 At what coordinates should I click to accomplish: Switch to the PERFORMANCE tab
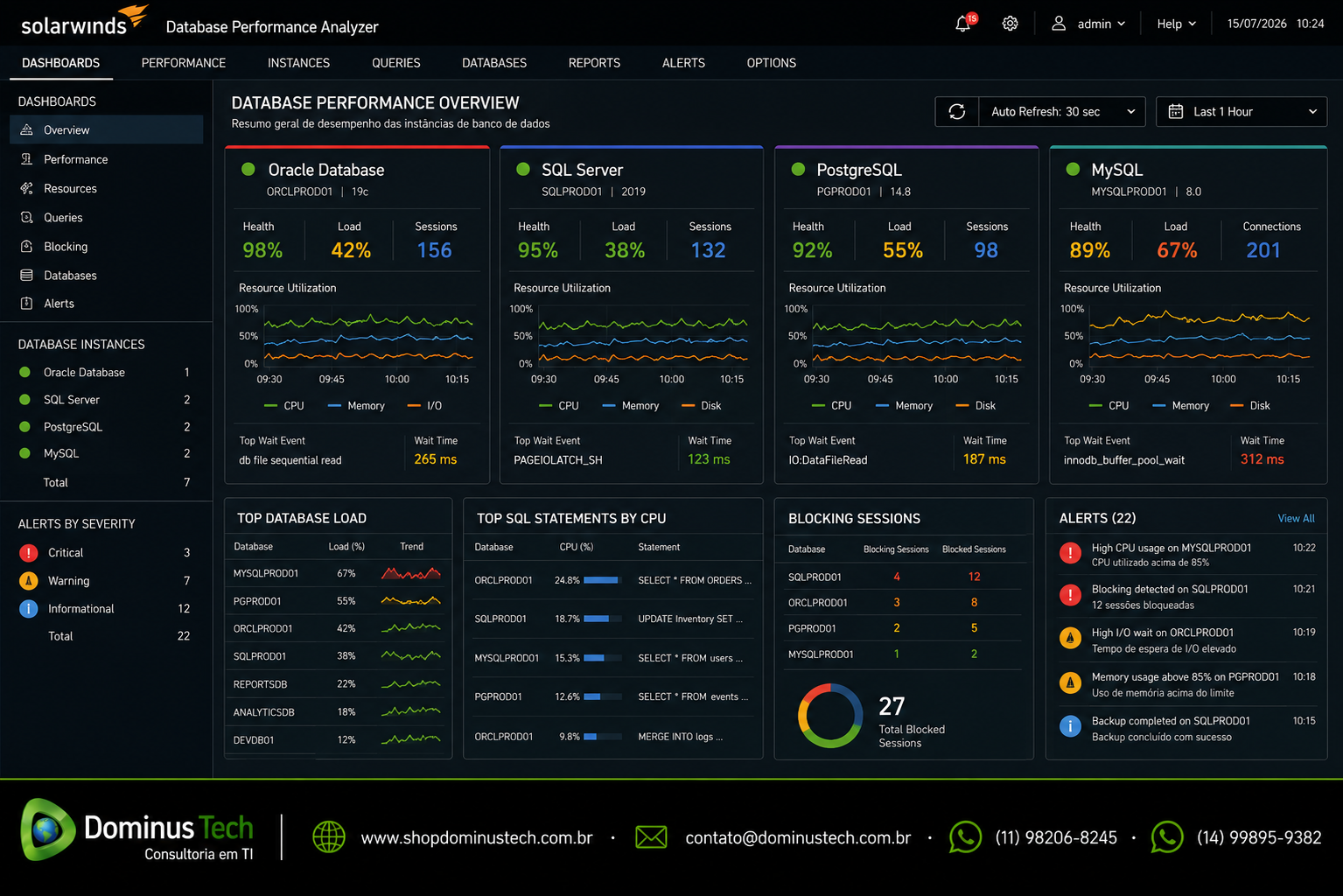(184, 63)
